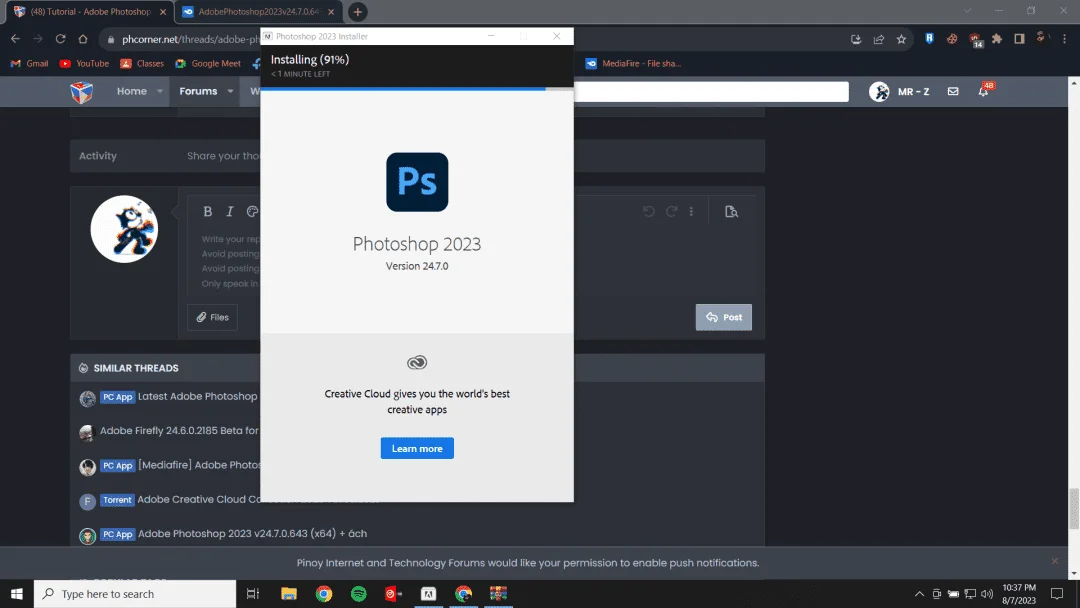The width and height of the screenshot is (1080, 608).
Task: Open Spotify from taskbar
Action: click(359, 594)
